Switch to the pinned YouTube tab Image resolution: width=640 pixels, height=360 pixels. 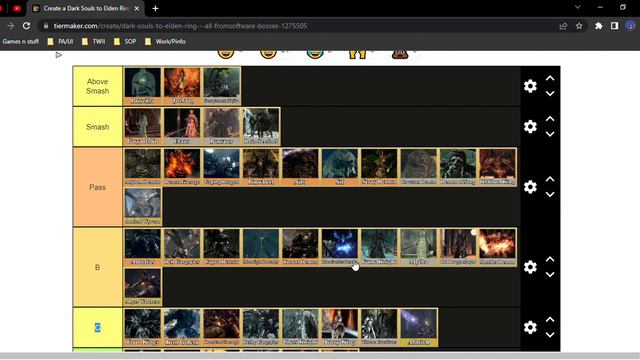coord(17,8)
